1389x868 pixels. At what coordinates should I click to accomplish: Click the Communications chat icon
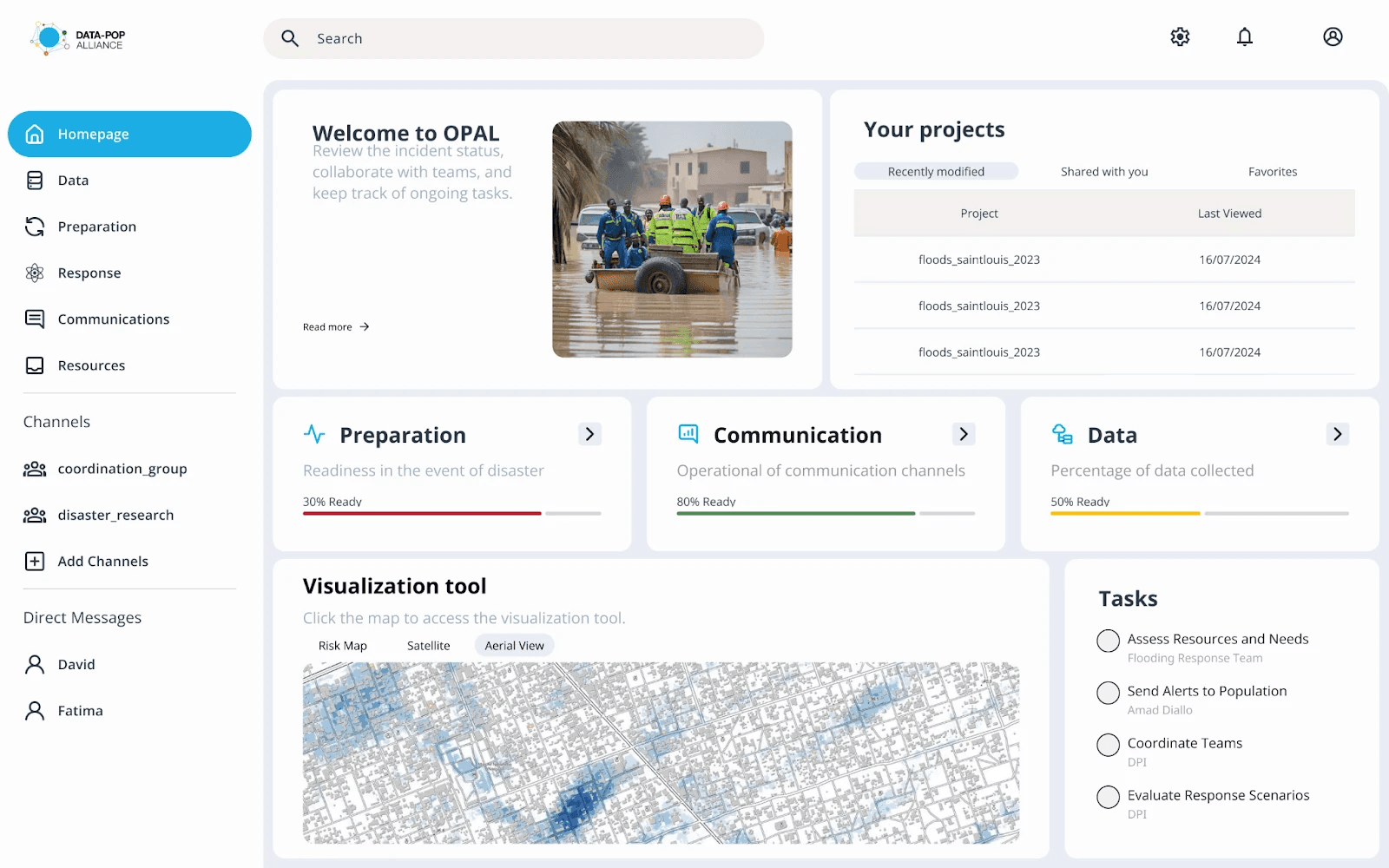35,319
